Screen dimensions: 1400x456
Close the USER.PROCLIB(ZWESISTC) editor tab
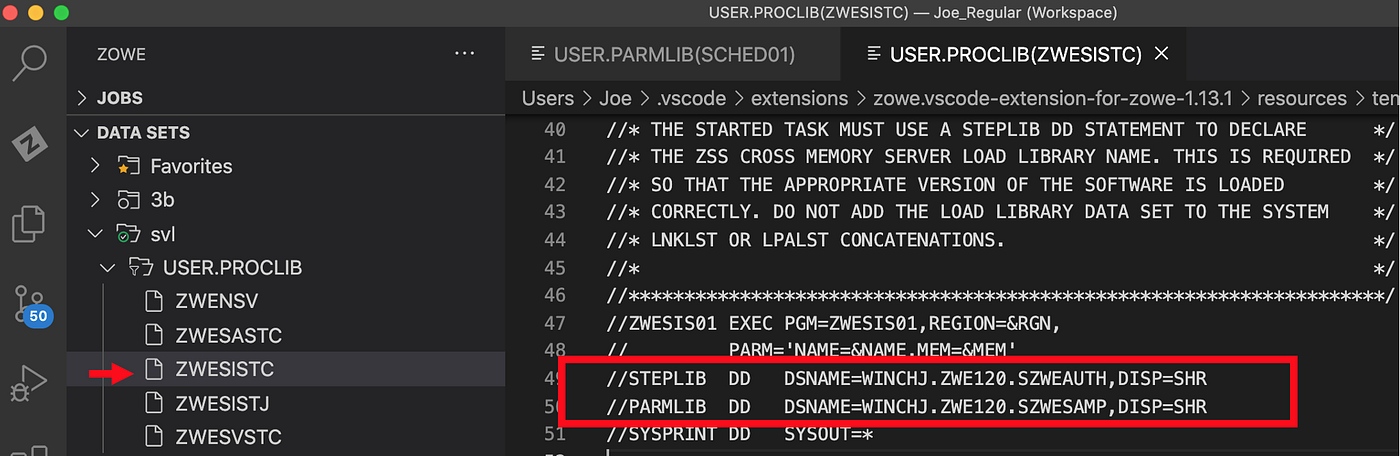tap(1161, 54)
